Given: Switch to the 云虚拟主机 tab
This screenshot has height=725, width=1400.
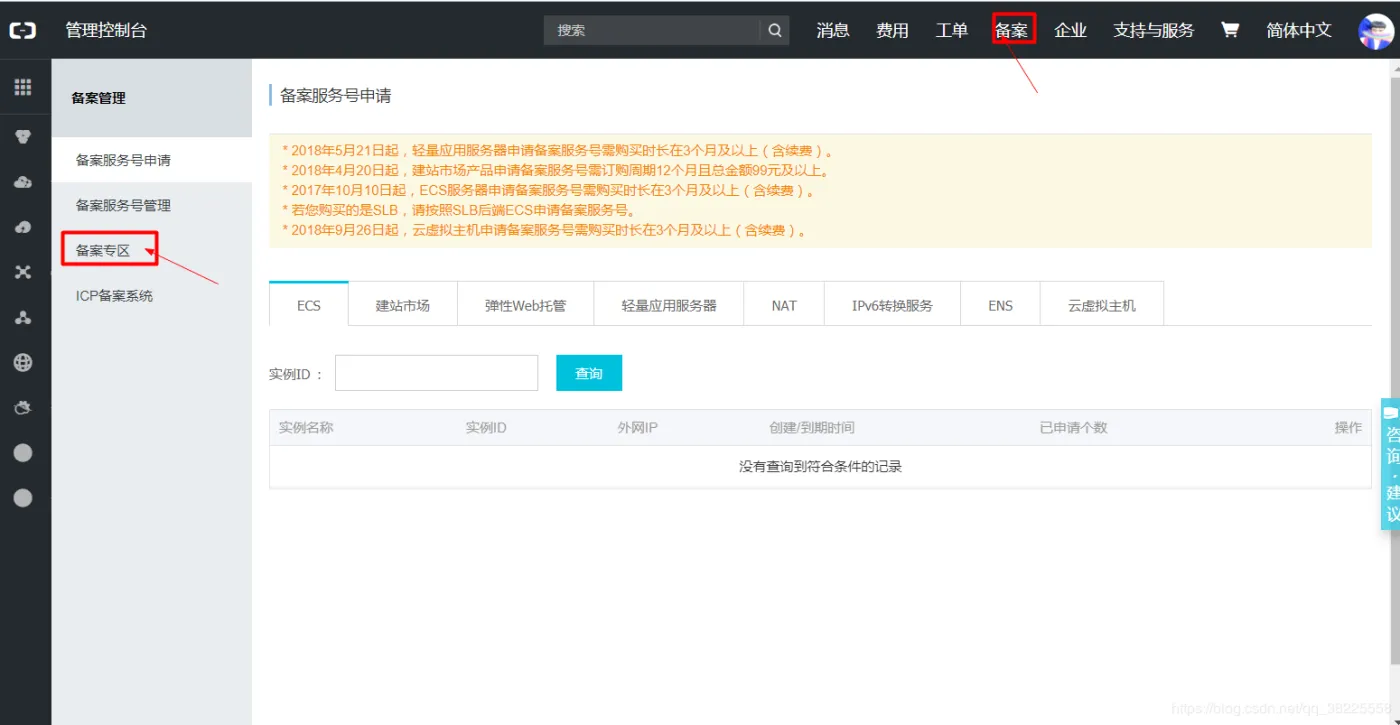Looking at the screenshot, I should tap(1102, 305).
